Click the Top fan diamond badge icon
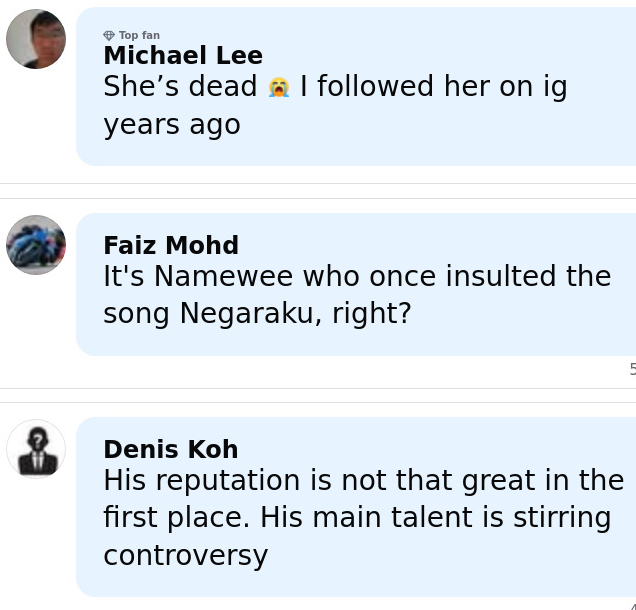This screenshot has height=610, width=636. [109, 36]
